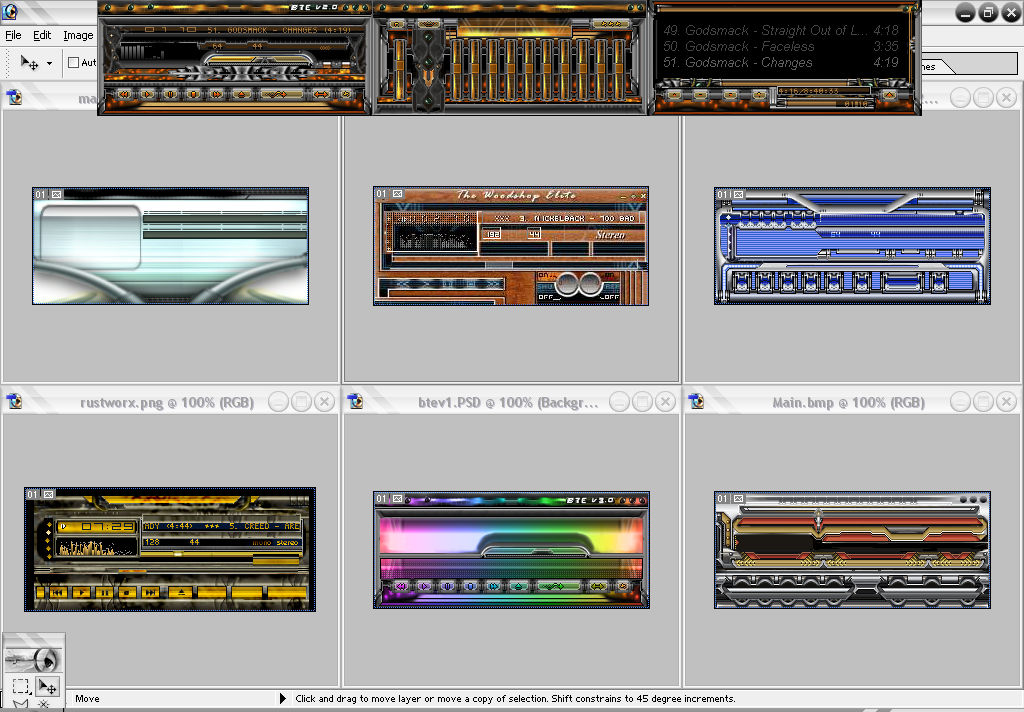
Task: Click the 01 slice badge on the rustworx image
Action: point(33,494)
